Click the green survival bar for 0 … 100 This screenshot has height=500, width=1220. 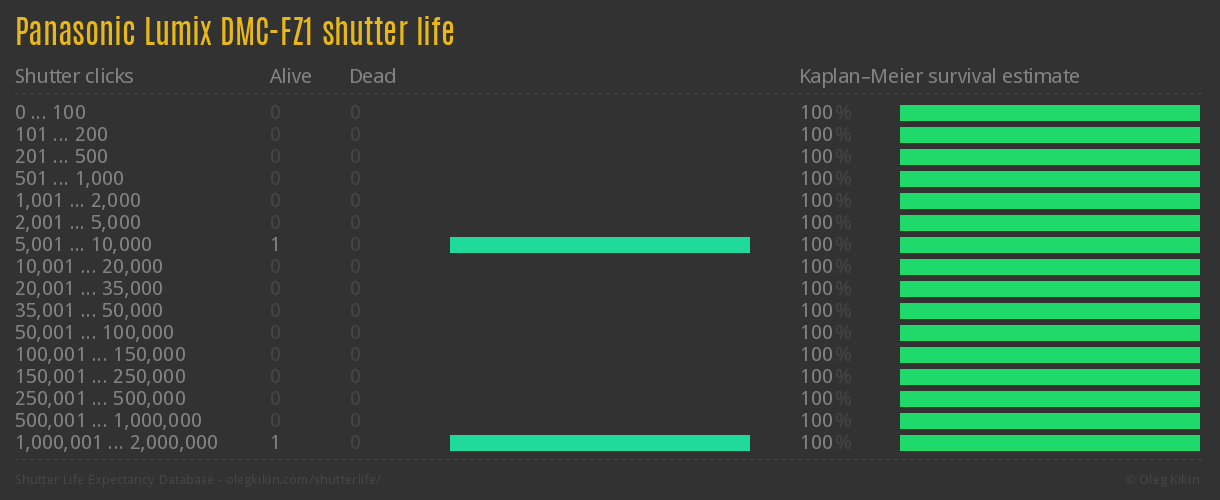coord(1049,113)
